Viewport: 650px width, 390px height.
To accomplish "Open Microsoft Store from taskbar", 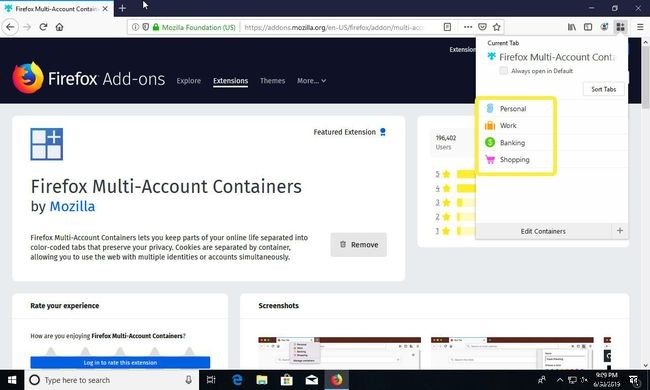I will pos(286,380).
